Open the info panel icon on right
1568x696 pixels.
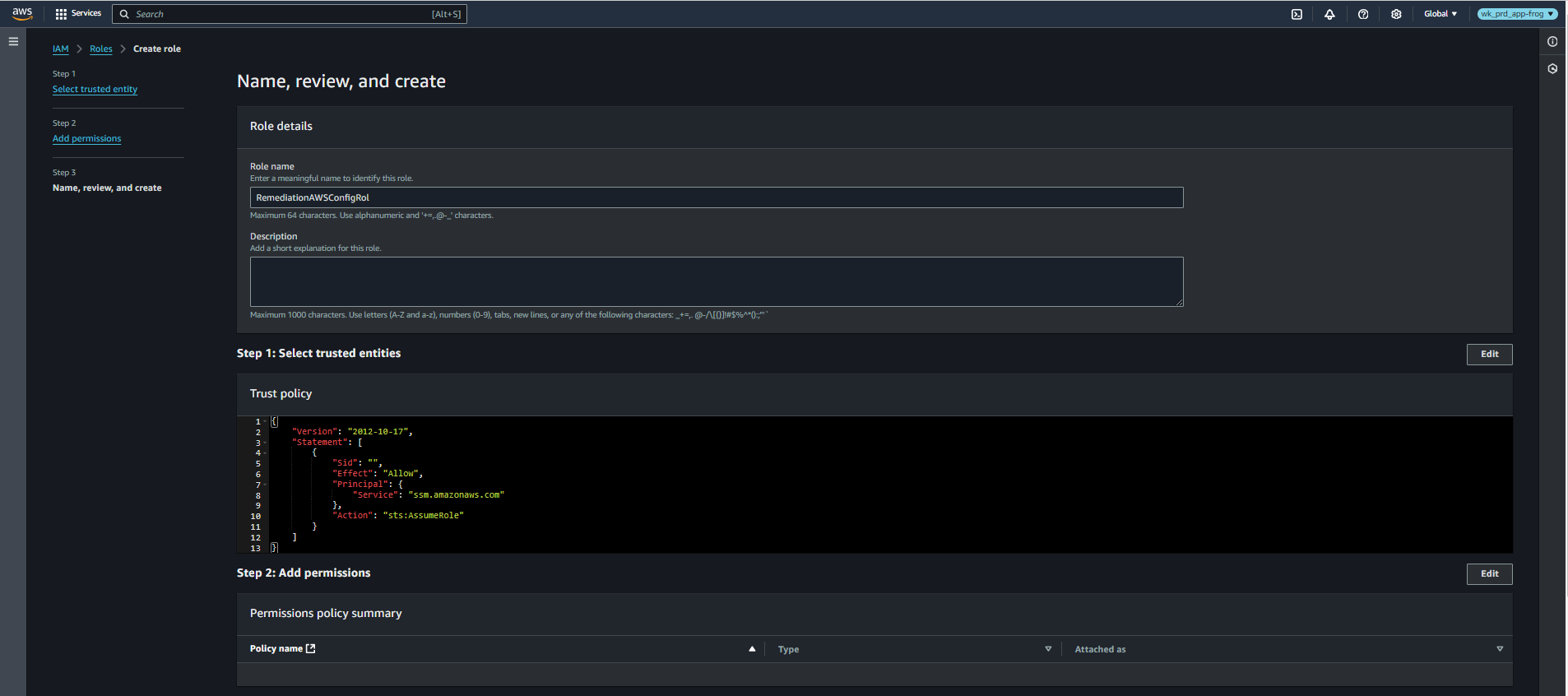pos(1552,42)
